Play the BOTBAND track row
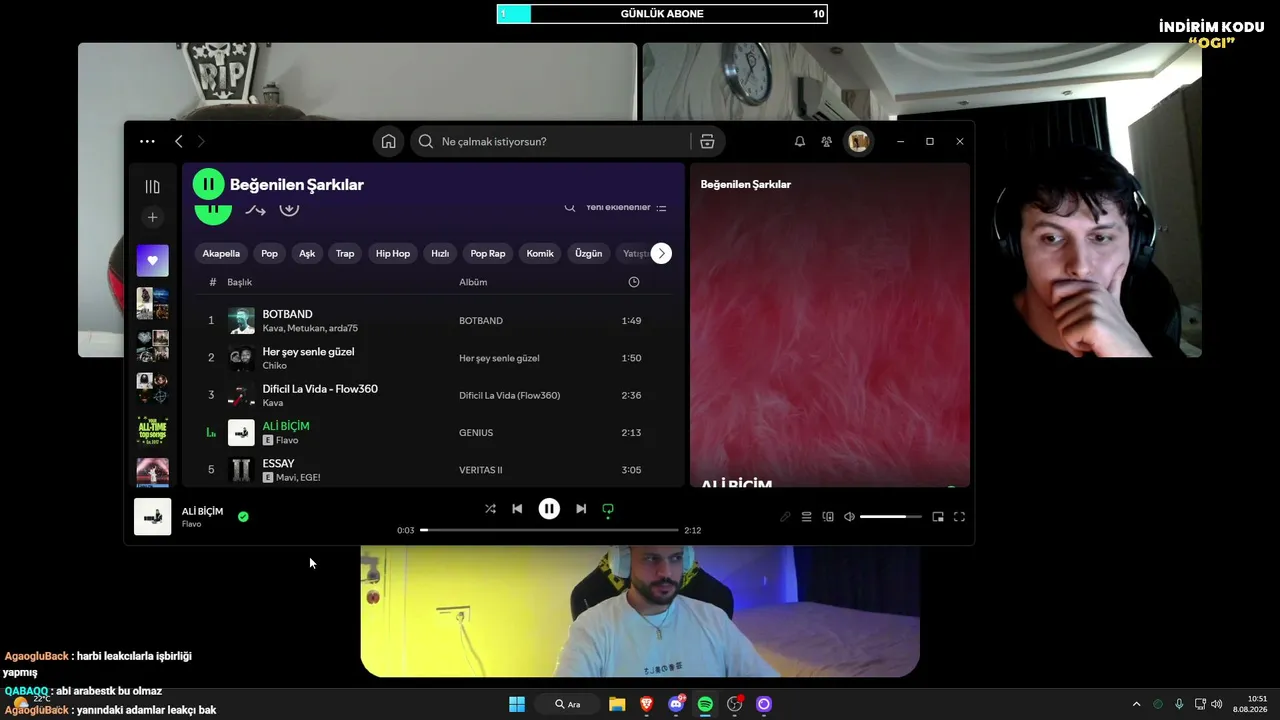Viewport: 1280px width, 720px height. (434, 320)
